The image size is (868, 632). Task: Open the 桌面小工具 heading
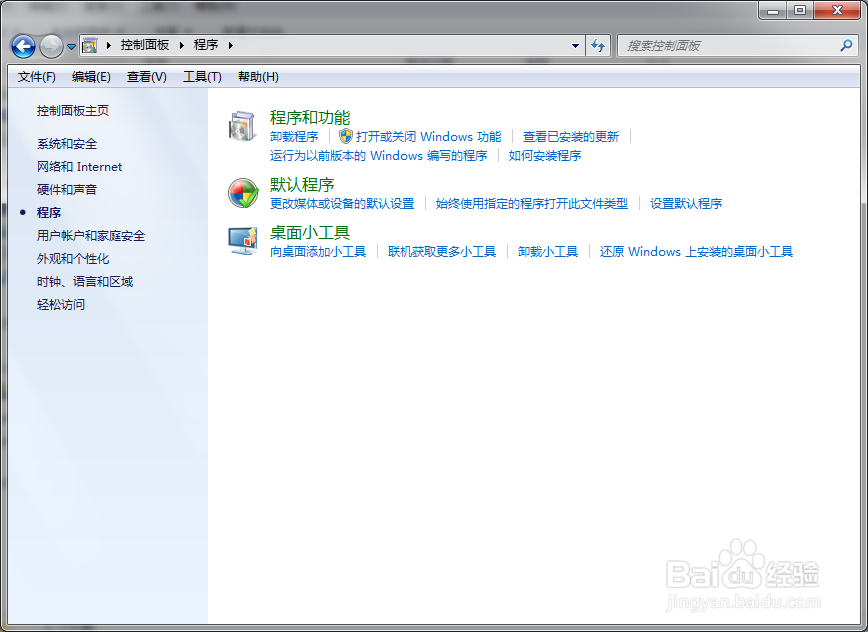[x=310, y=232]
